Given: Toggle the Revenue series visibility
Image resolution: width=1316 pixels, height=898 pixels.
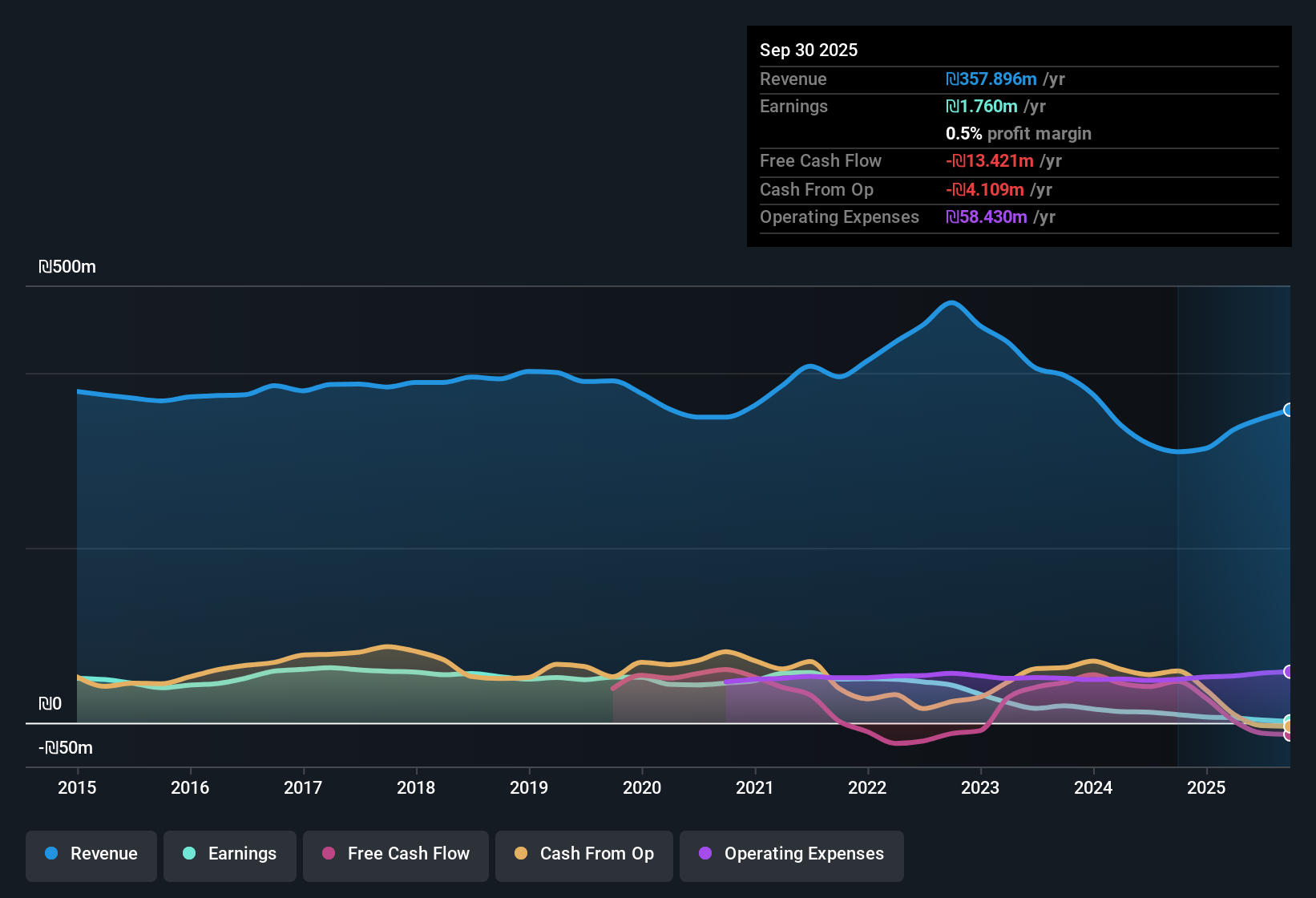Looking at the screenshot, I should [91, 854].
